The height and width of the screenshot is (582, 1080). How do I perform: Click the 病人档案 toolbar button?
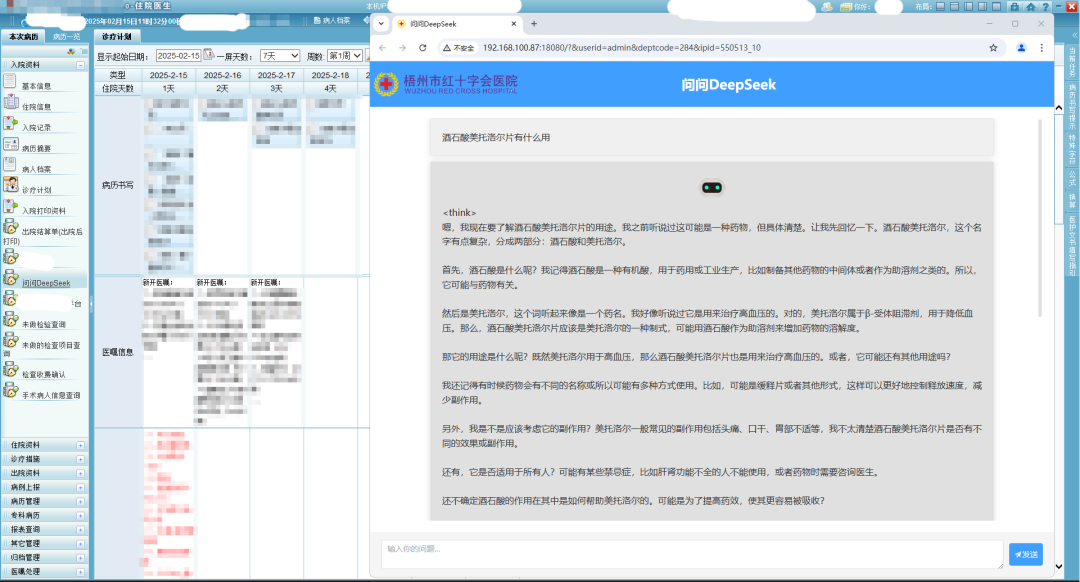tap(332, 21)
